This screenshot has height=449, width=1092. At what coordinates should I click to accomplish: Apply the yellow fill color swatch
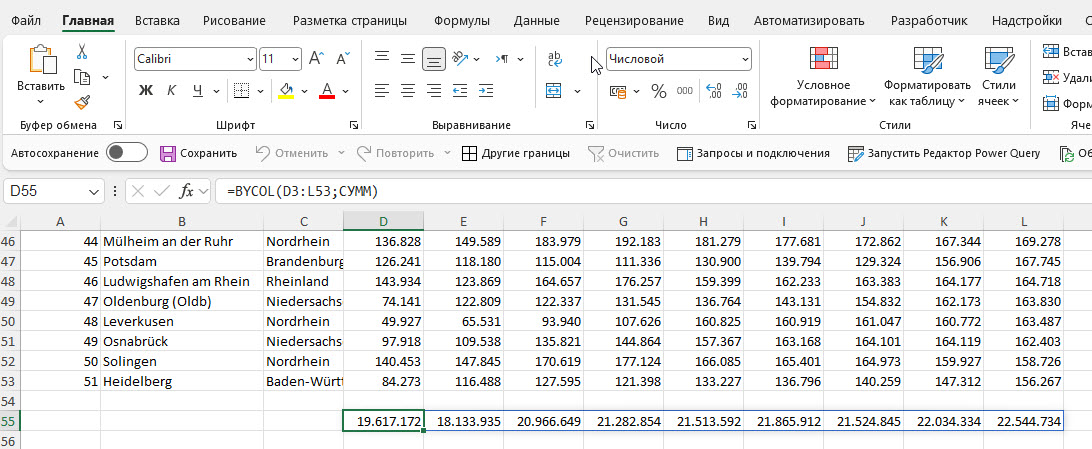pos(285,91)
